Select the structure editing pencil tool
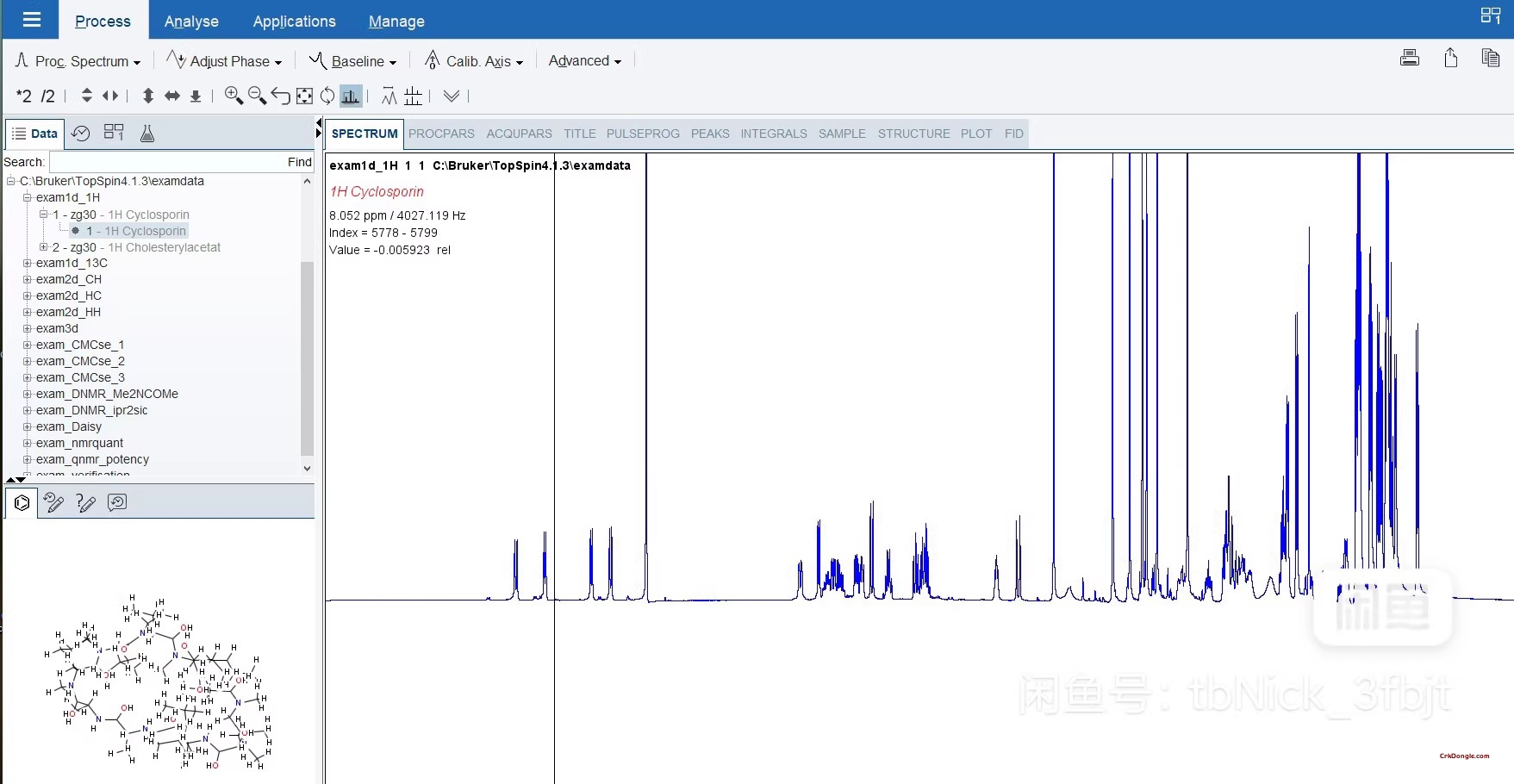1514x784 pixels. 53,502
